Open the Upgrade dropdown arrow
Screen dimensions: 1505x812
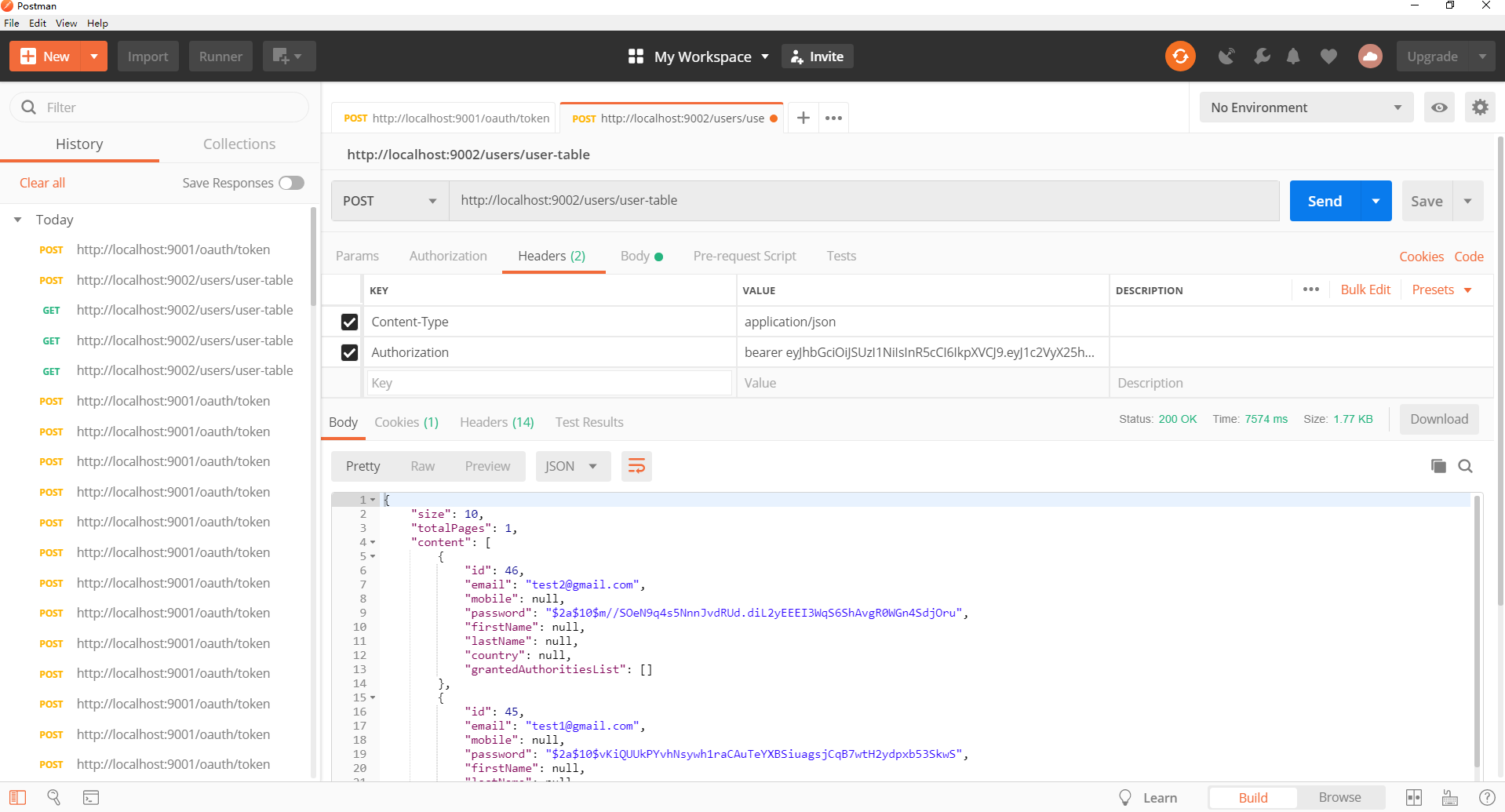point(1481,56)
